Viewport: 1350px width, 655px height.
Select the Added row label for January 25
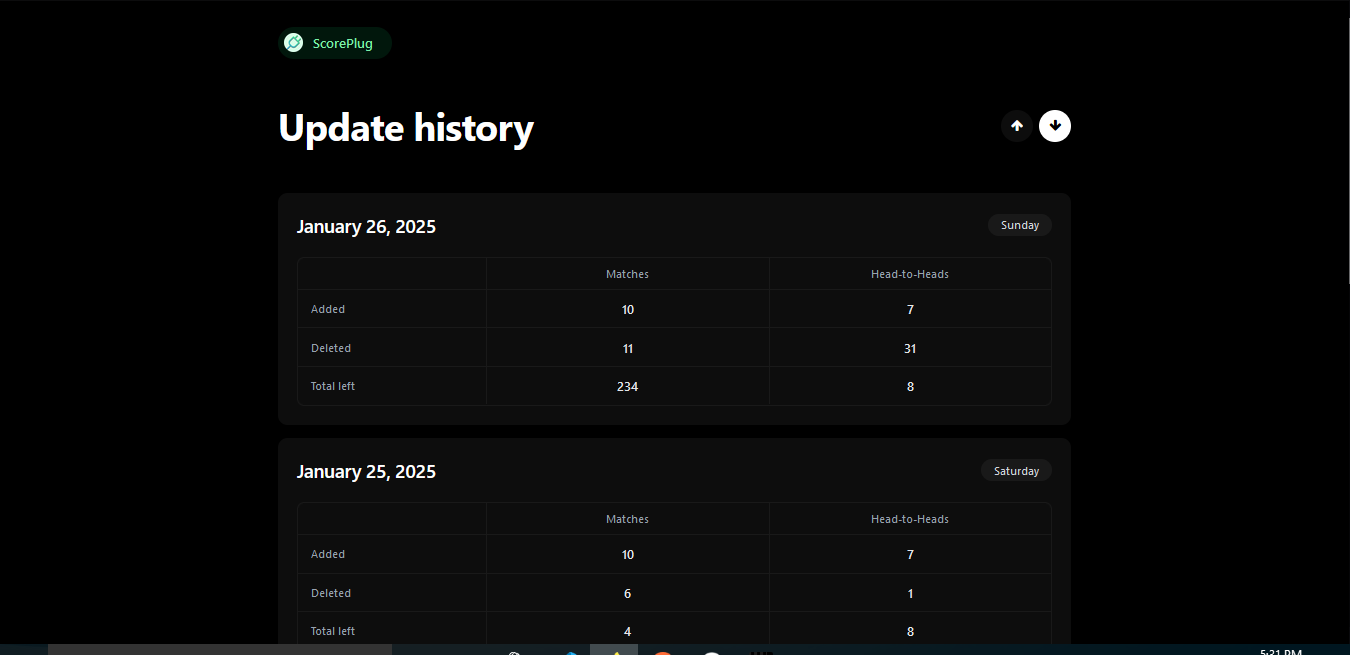click(328, 554)
